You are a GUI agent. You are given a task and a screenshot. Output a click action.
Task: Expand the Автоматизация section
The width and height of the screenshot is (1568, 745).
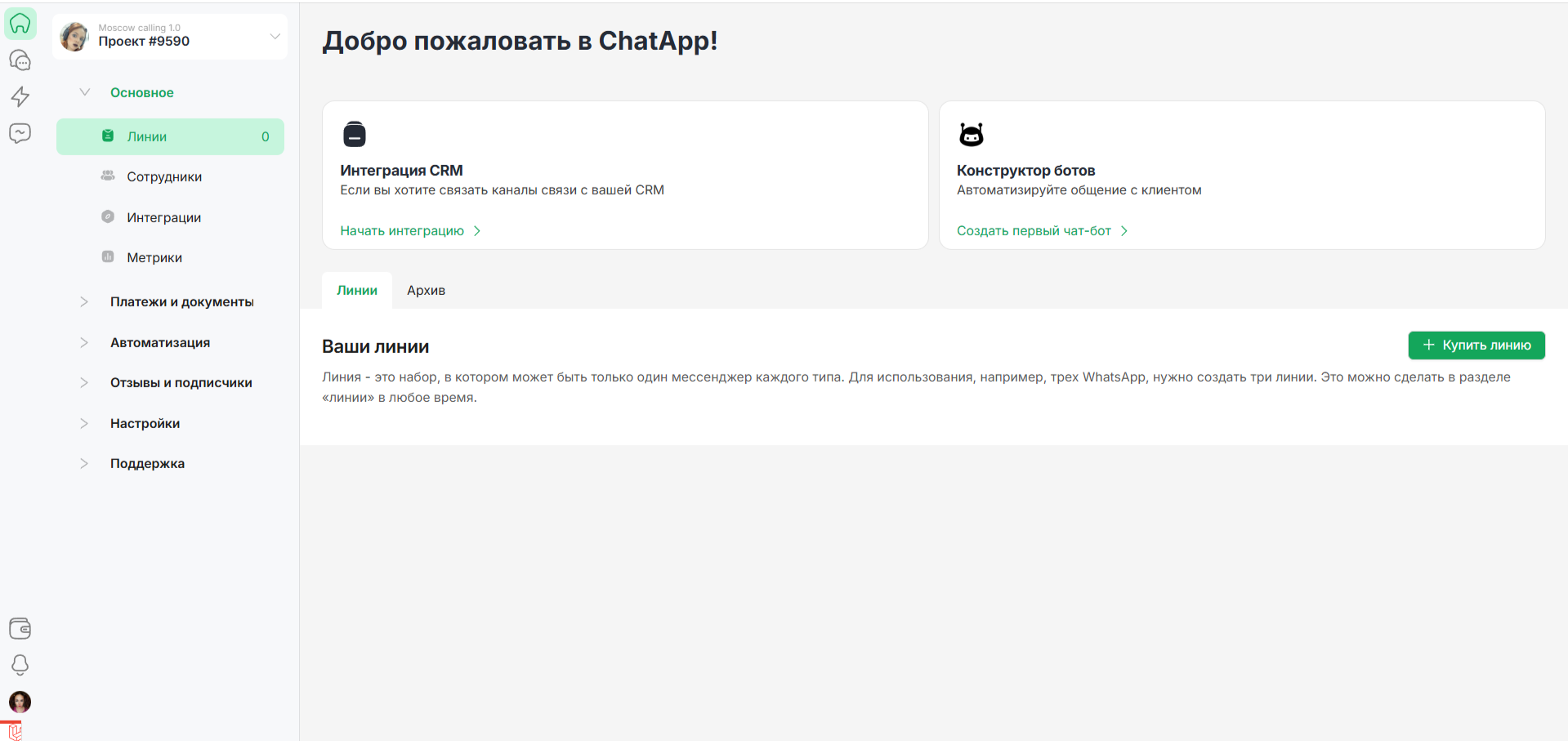click(x=160, y=343)
